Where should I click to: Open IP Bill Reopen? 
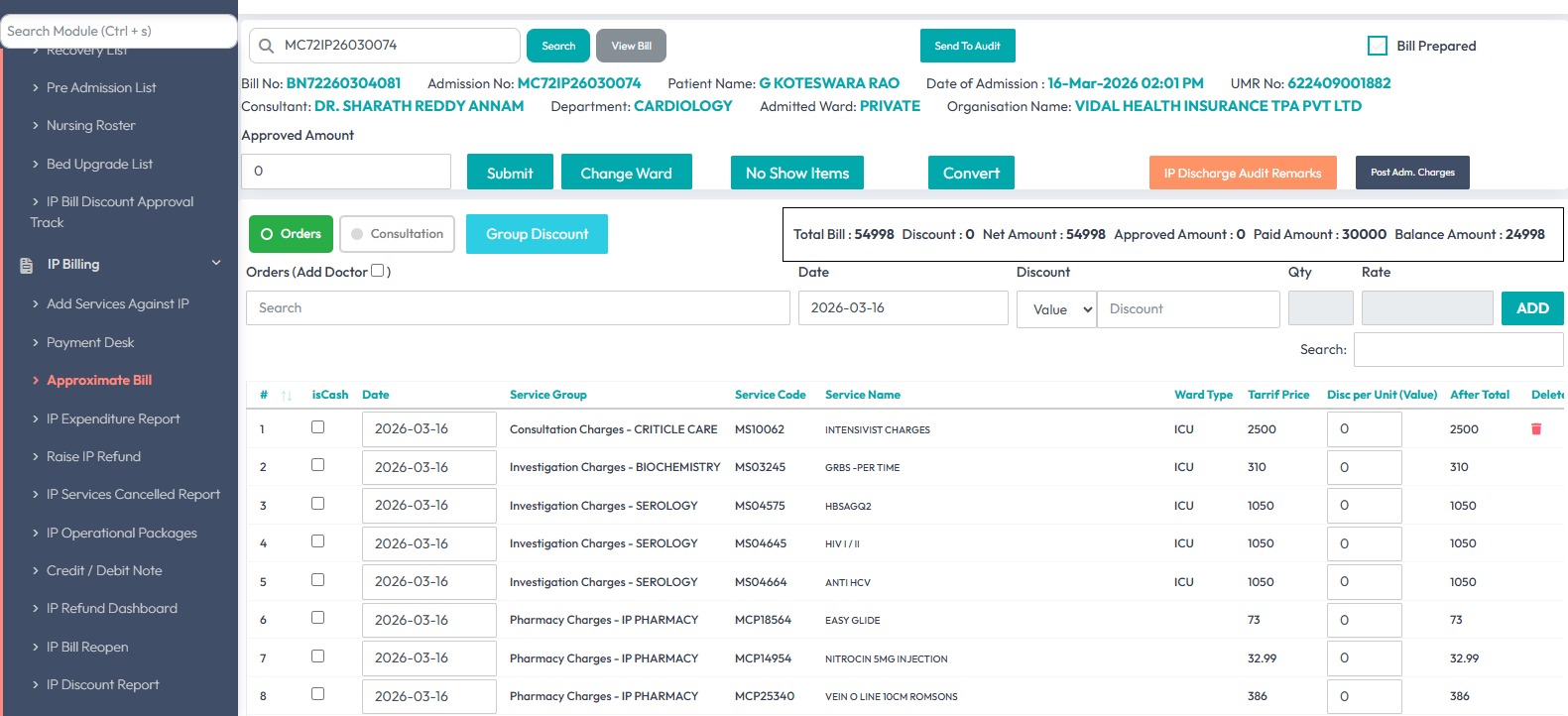point(87,647)
